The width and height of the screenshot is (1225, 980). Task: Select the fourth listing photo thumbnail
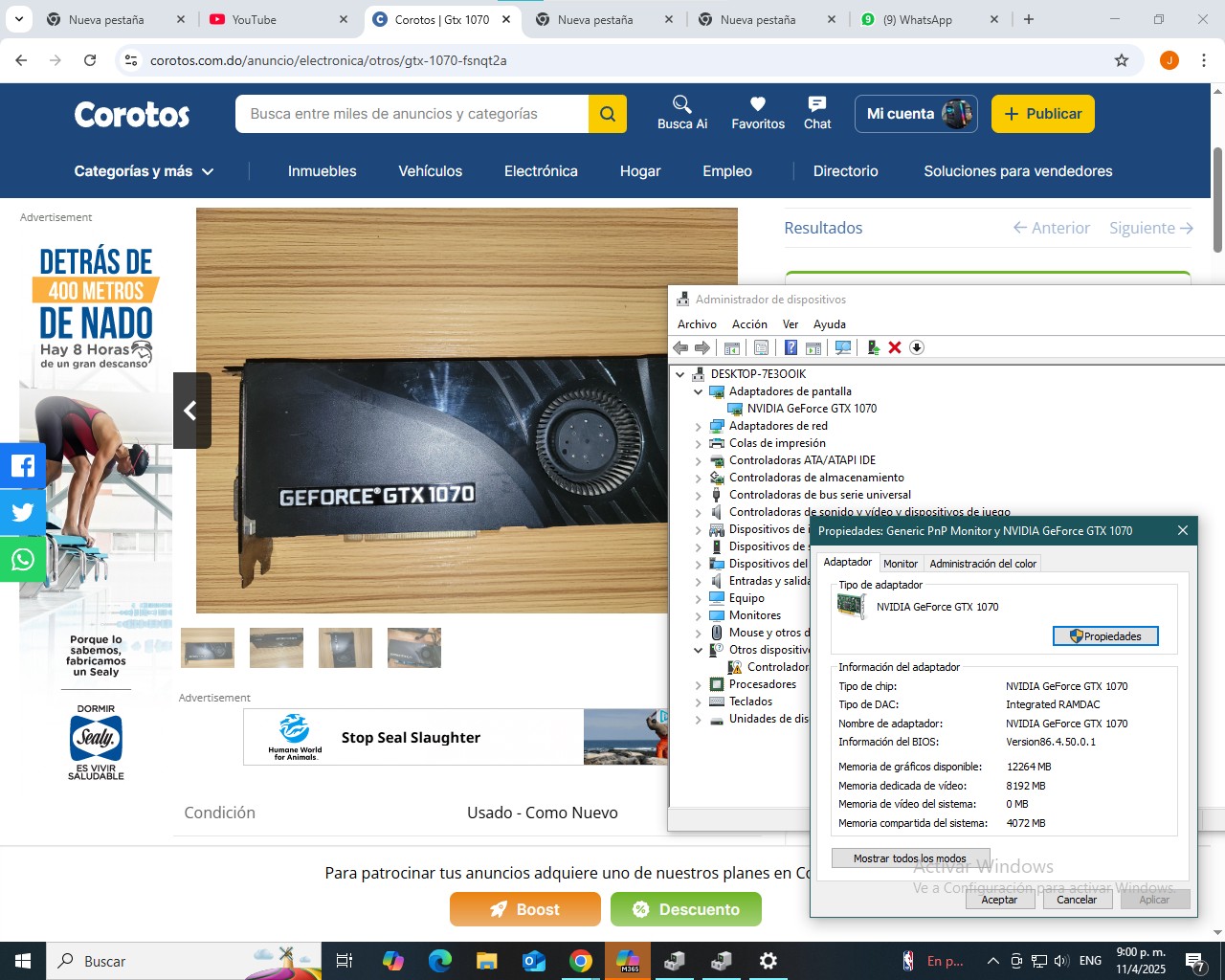(414, 648)
